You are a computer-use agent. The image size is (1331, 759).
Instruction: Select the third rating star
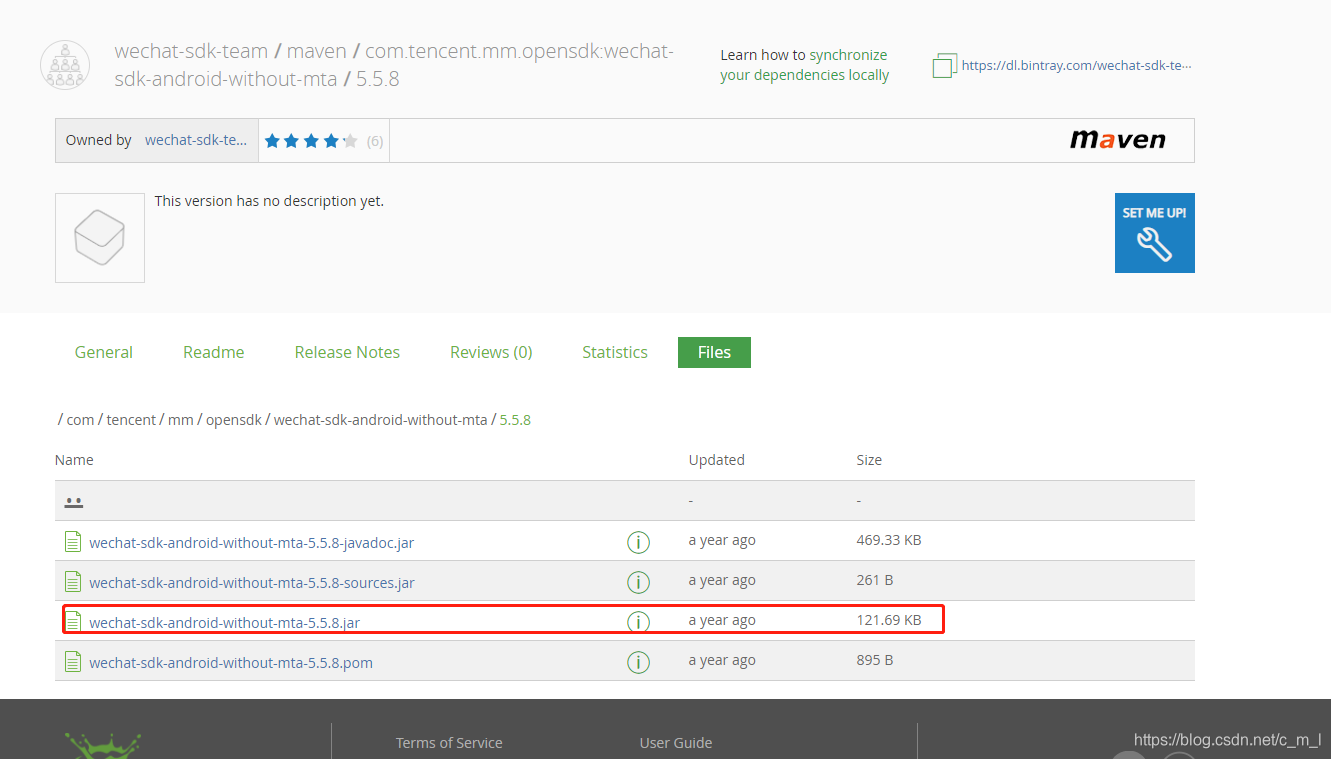click(x=311, y=141)
